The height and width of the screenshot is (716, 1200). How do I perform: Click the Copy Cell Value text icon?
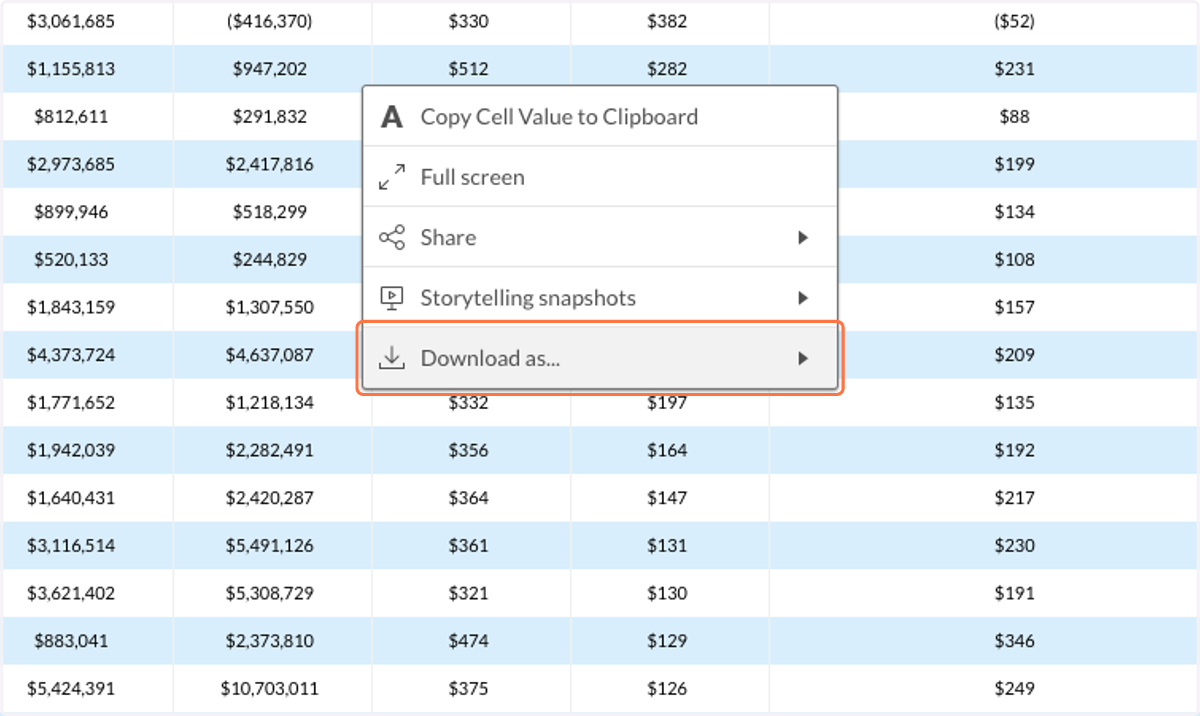coord(392,117)
